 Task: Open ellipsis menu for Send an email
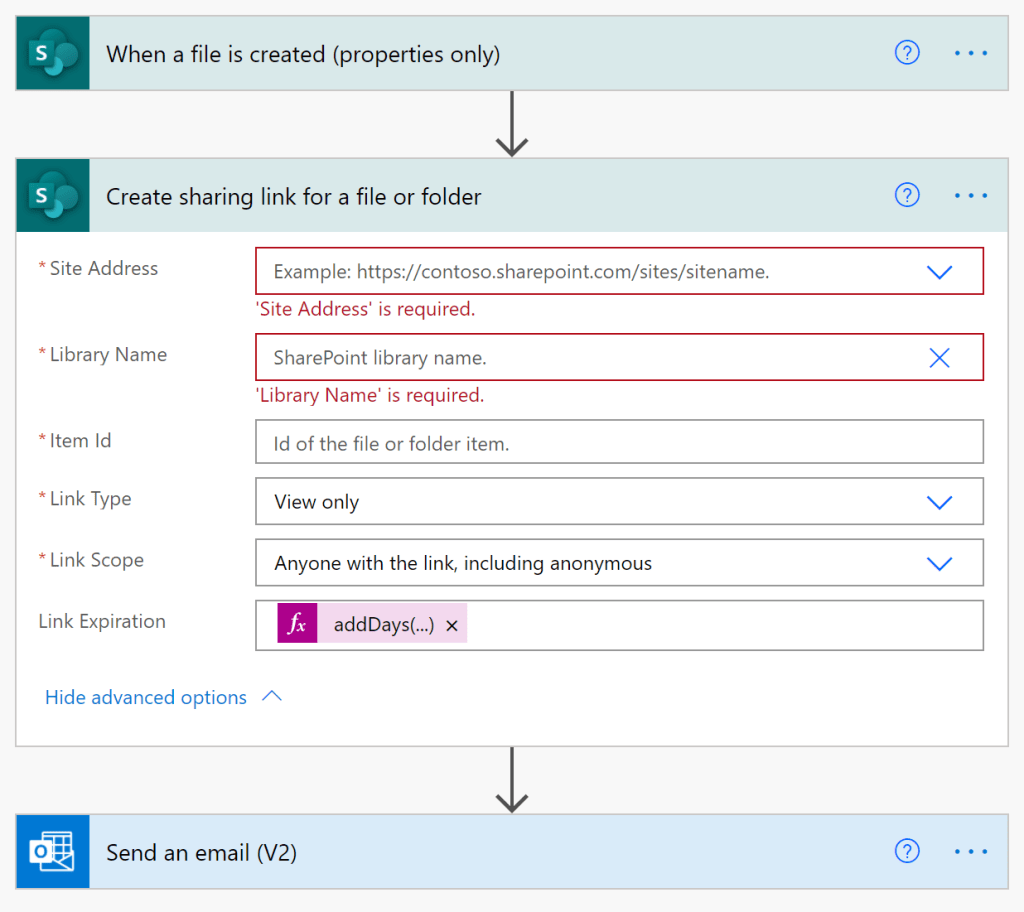[970, 852]
